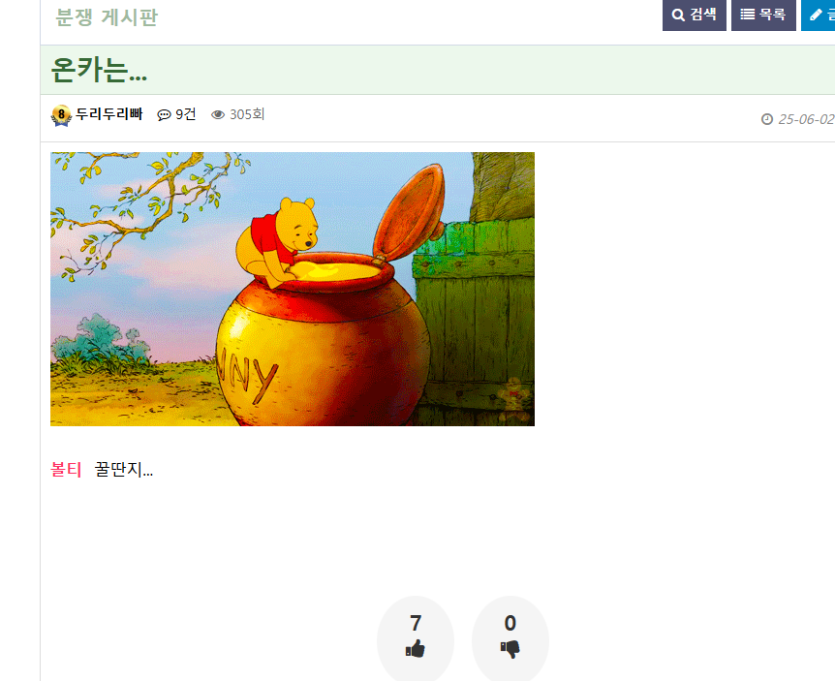Viewport: 835px width, 681px height.
Task: Open author 두리두리빠 profile name
Action: coord(109,114)
